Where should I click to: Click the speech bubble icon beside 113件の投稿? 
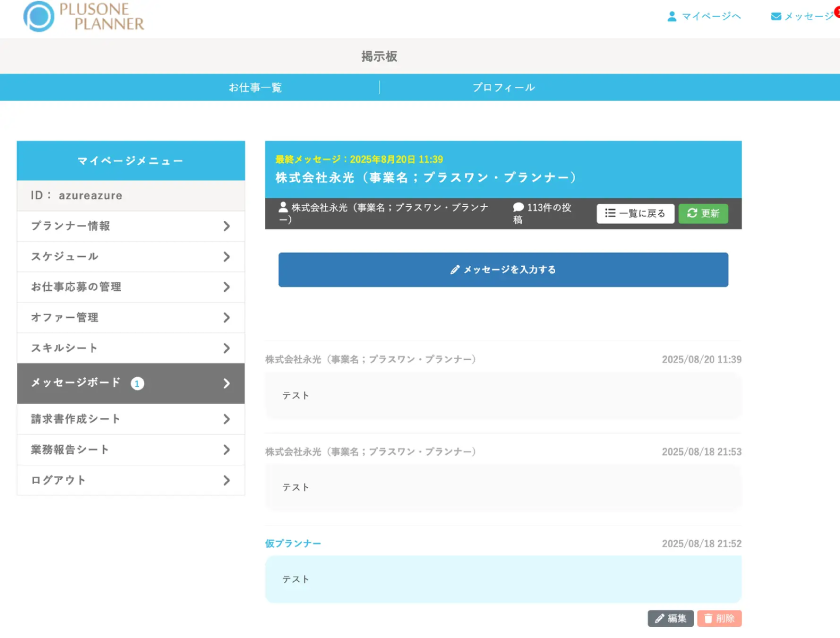coord(518,207)
